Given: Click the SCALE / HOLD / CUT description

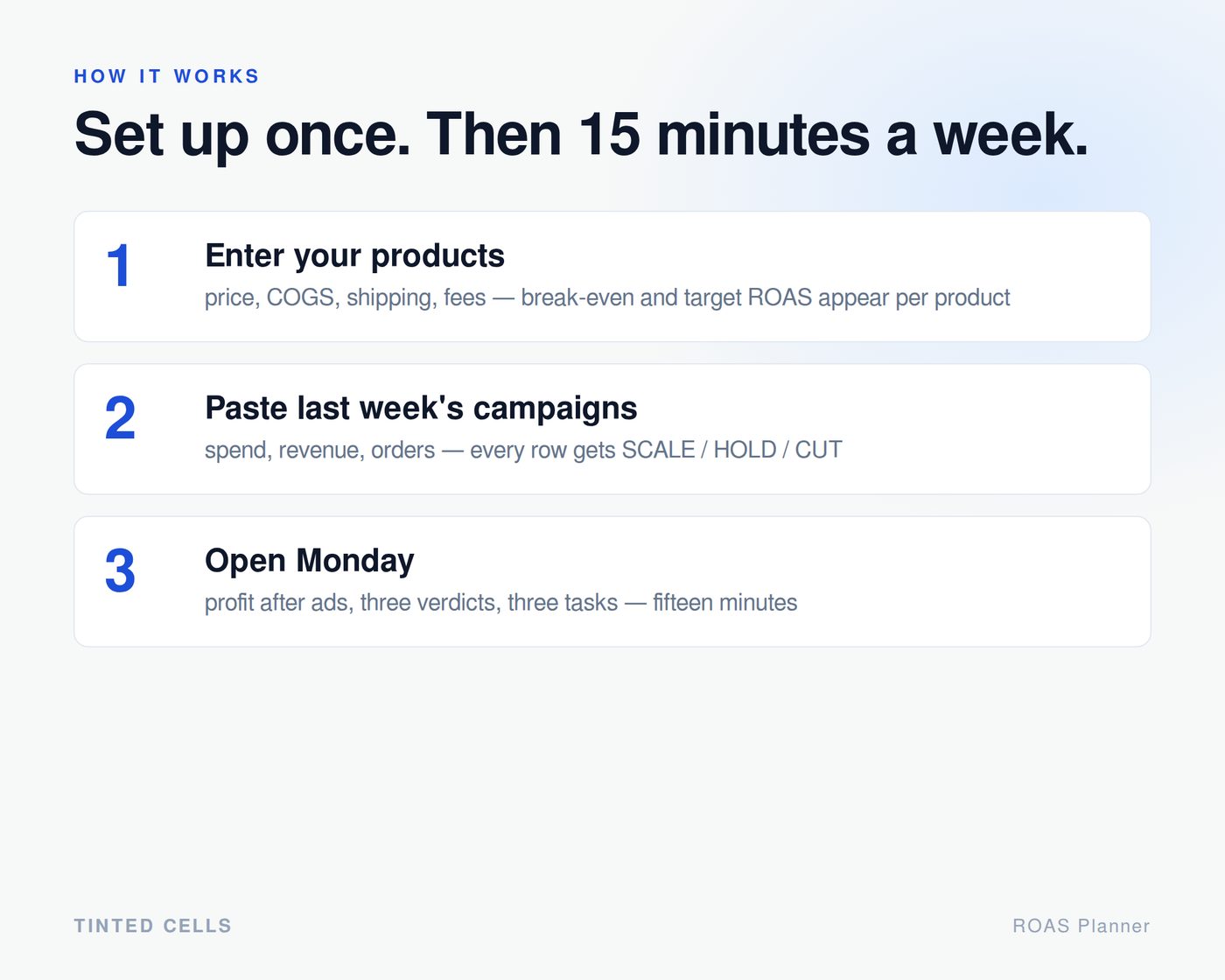Looking at the screenshot, I should 523,450.
